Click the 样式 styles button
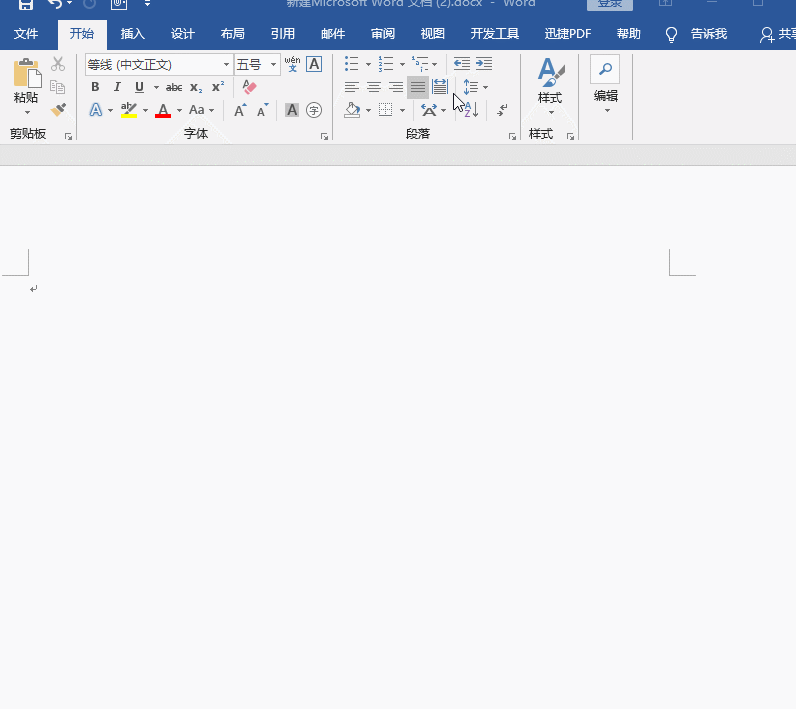The height and width of the screenshot is (709, 796). [550, 85]
